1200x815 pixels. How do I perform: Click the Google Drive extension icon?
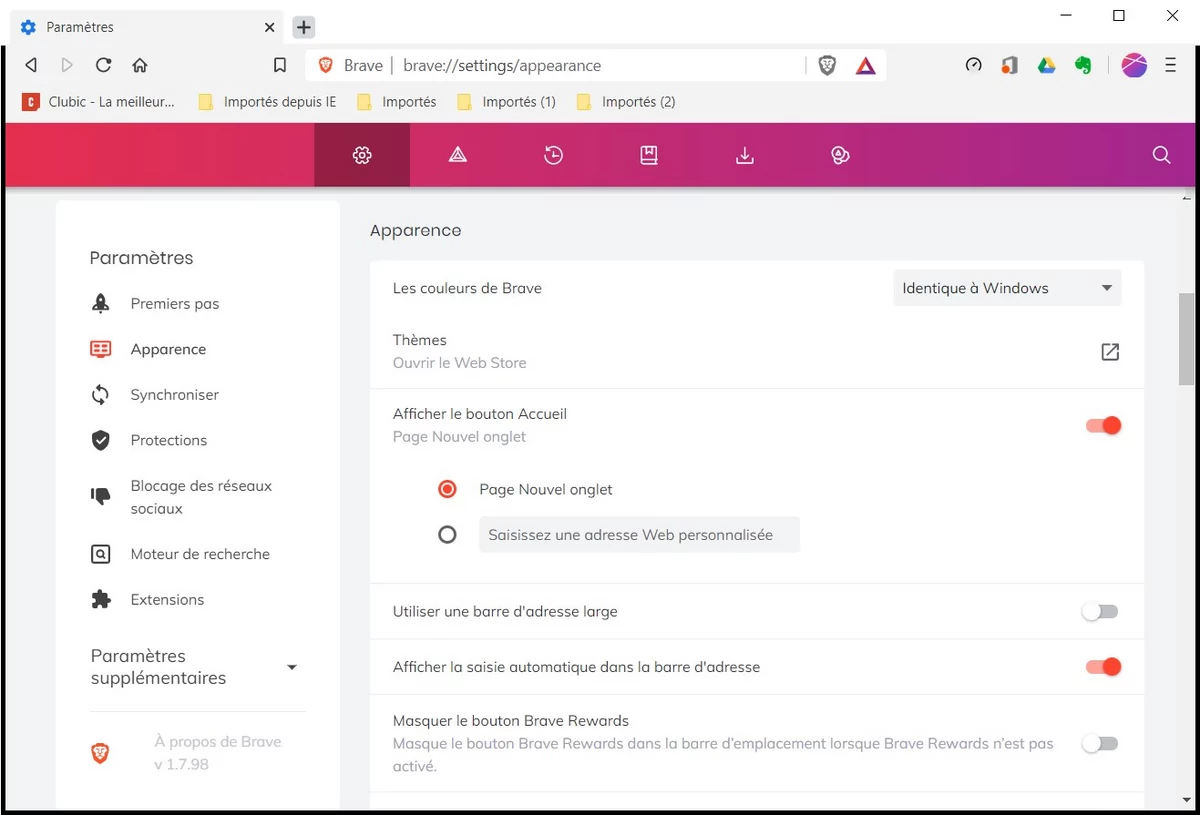coord(1046,65)
